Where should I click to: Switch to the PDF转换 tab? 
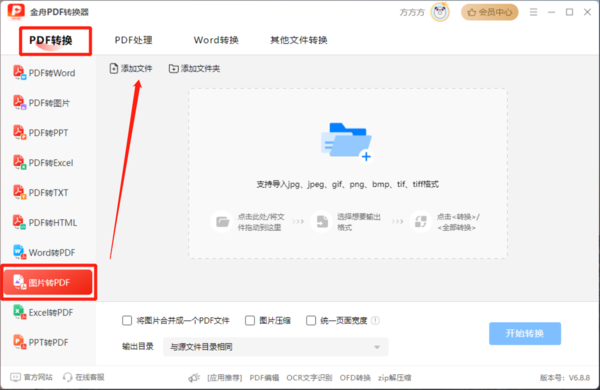[51, 40]
